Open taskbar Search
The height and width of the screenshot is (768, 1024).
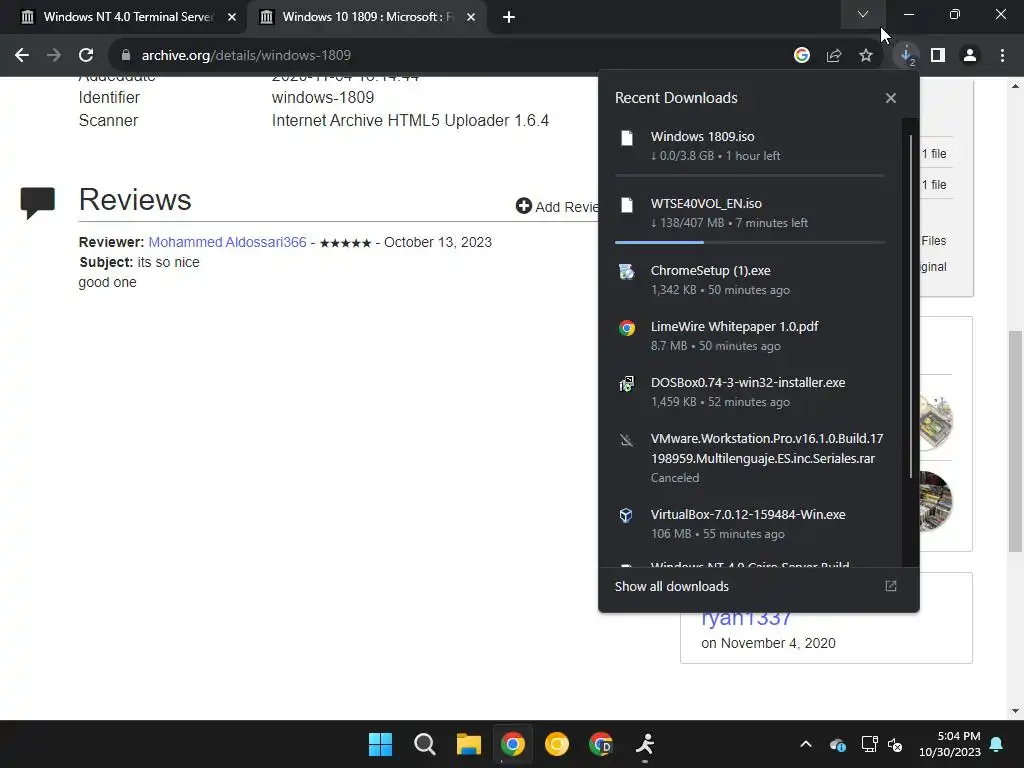[x=424, y=744]
